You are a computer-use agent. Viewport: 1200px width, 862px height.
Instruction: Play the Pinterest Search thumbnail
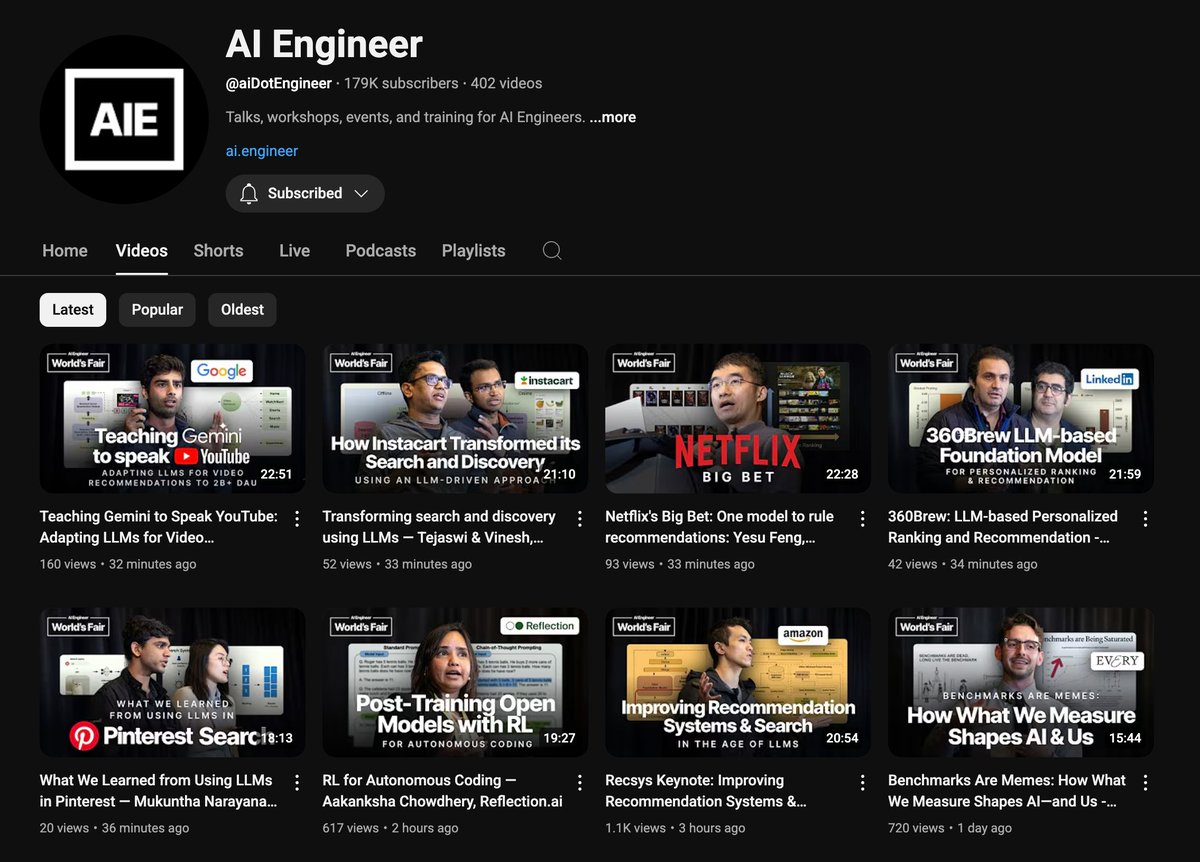point(172,682)
